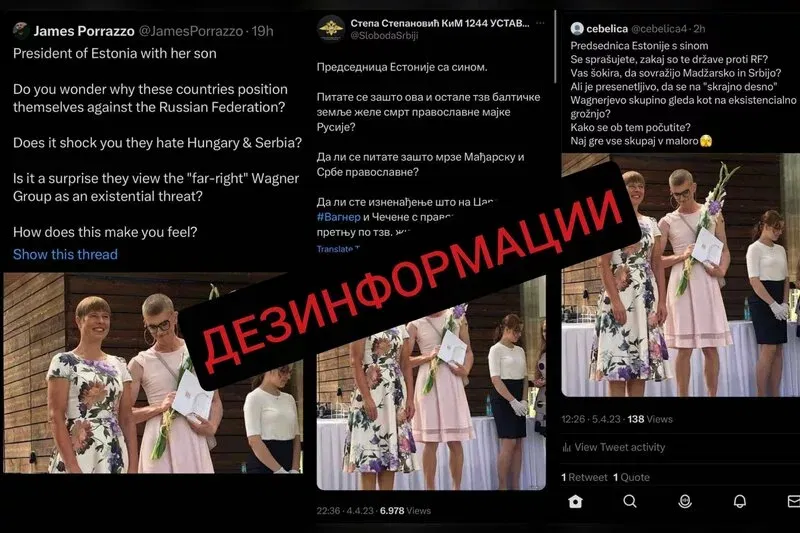The width and height of the screenshot is (800, 533).
Task: Open the Search magnifier icon
Action: [x=630, y=501]
